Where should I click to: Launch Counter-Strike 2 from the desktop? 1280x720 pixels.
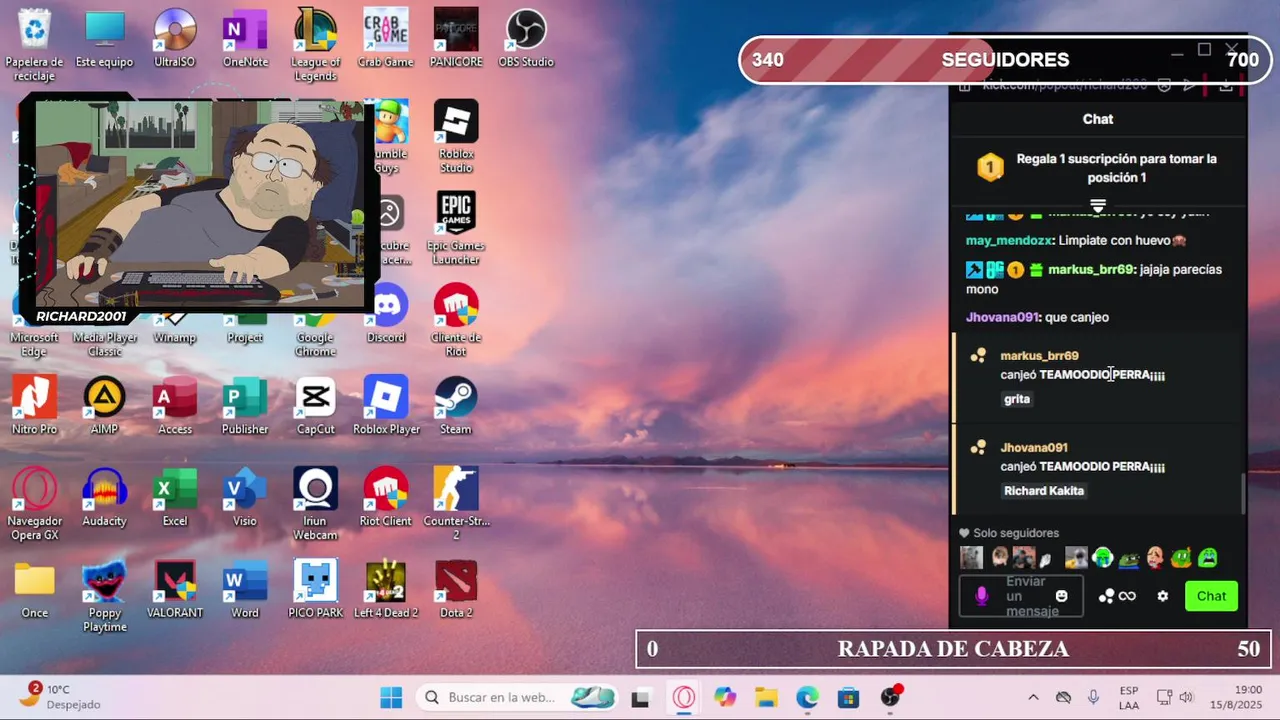(x=456, y=505)
